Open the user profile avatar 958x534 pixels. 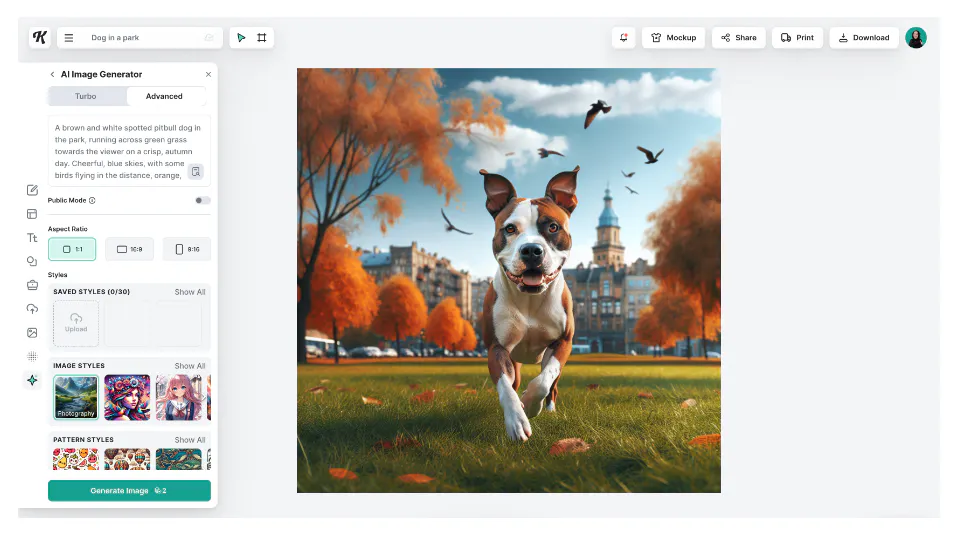(915, 38)
